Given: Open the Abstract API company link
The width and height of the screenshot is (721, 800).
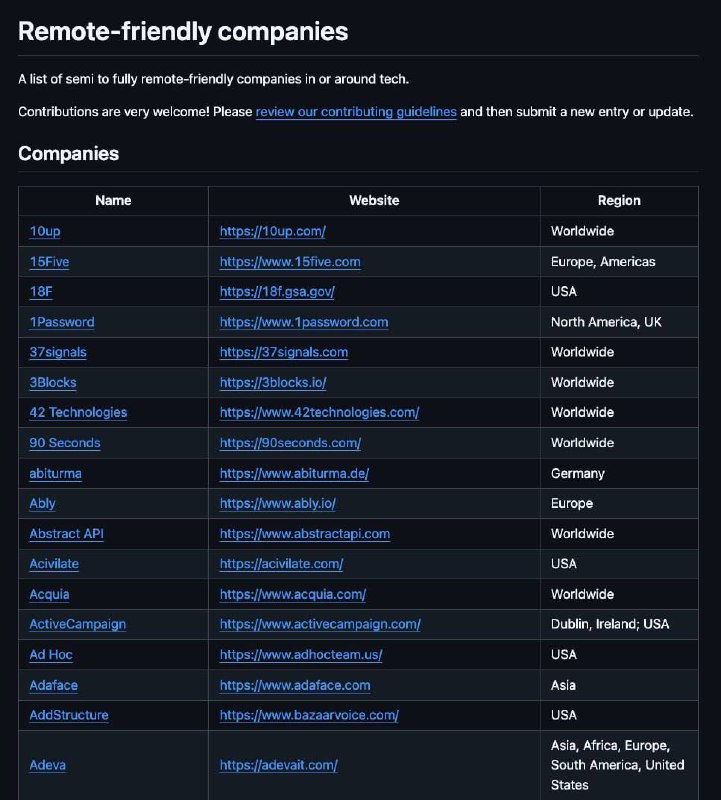Looking at the screenshot, I should (66, 534).
